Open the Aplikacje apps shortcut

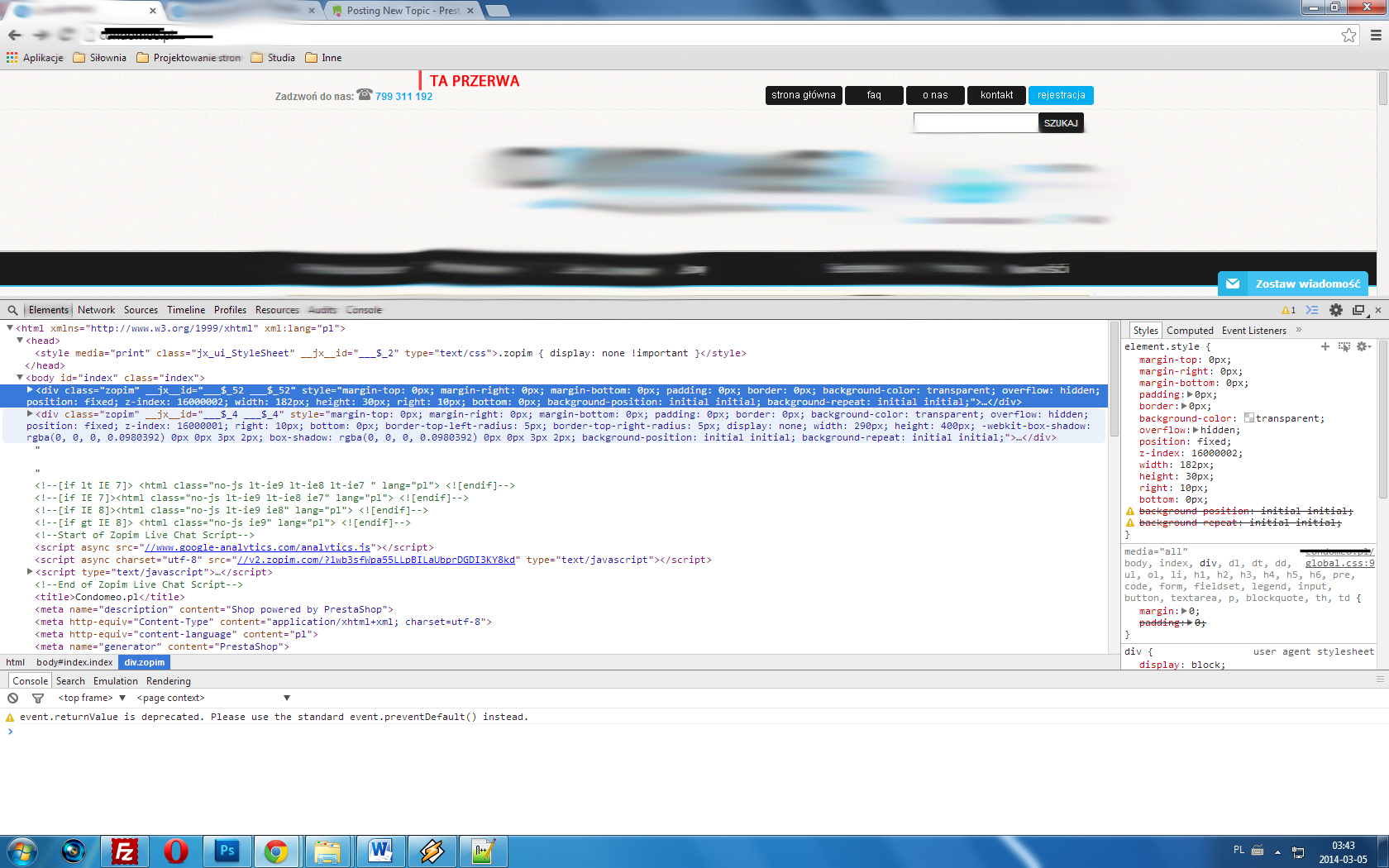click(35, 58)
